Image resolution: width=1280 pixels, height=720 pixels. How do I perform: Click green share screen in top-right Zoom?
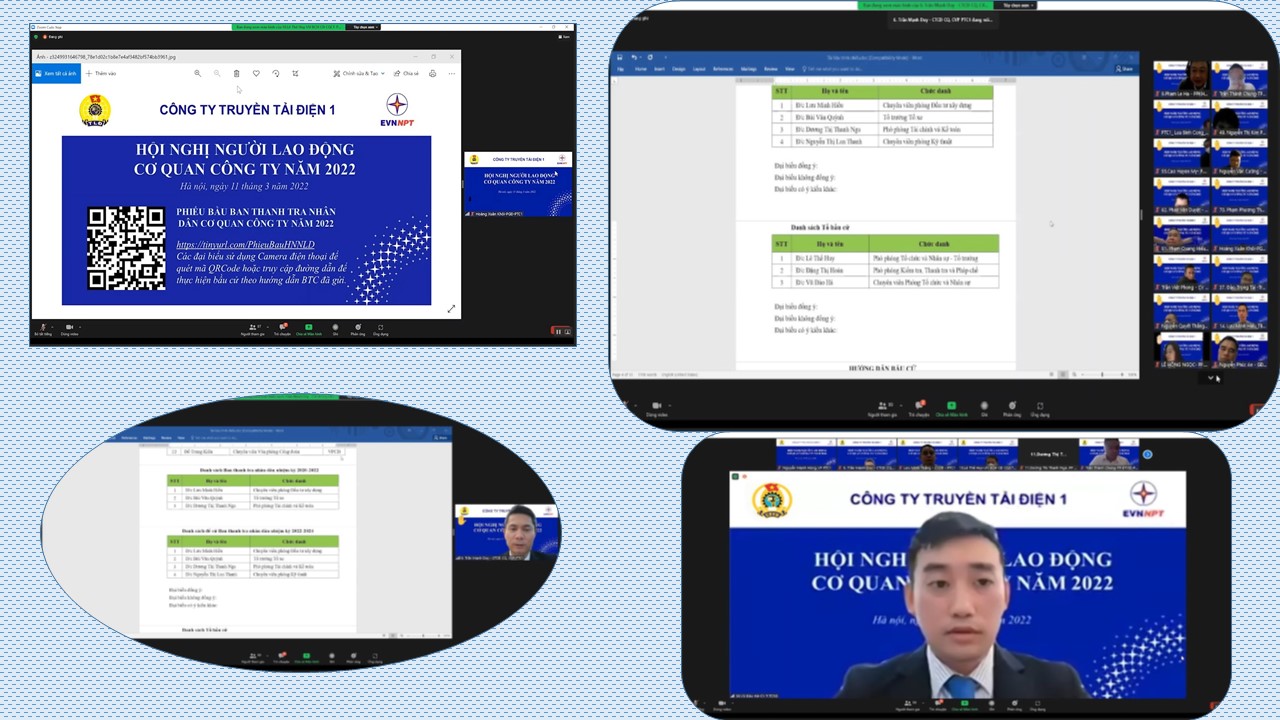click(x=951, y=408)
